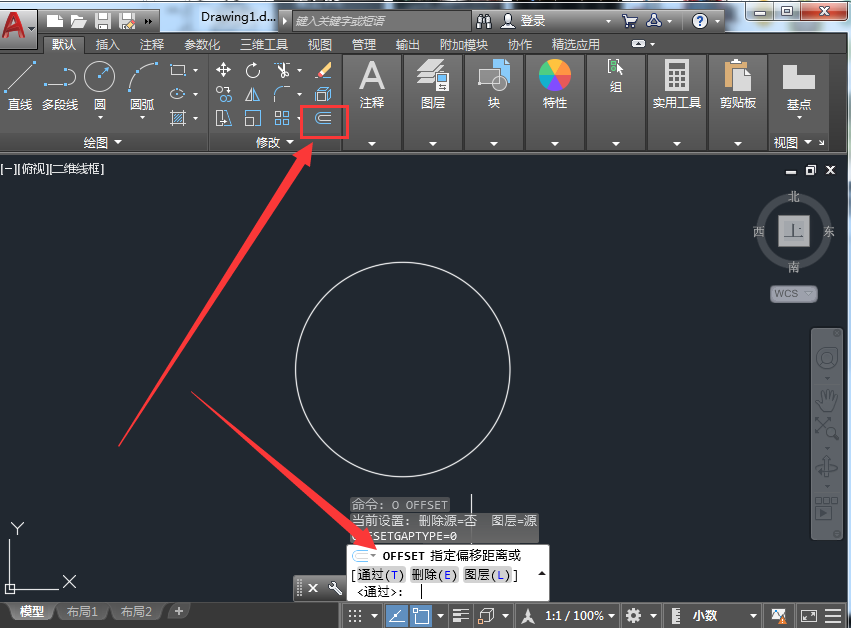The height and width of the screenshot is (628, 851).
Task: Toggle isometric drafting box in status bar
Action: coord(486,616)
